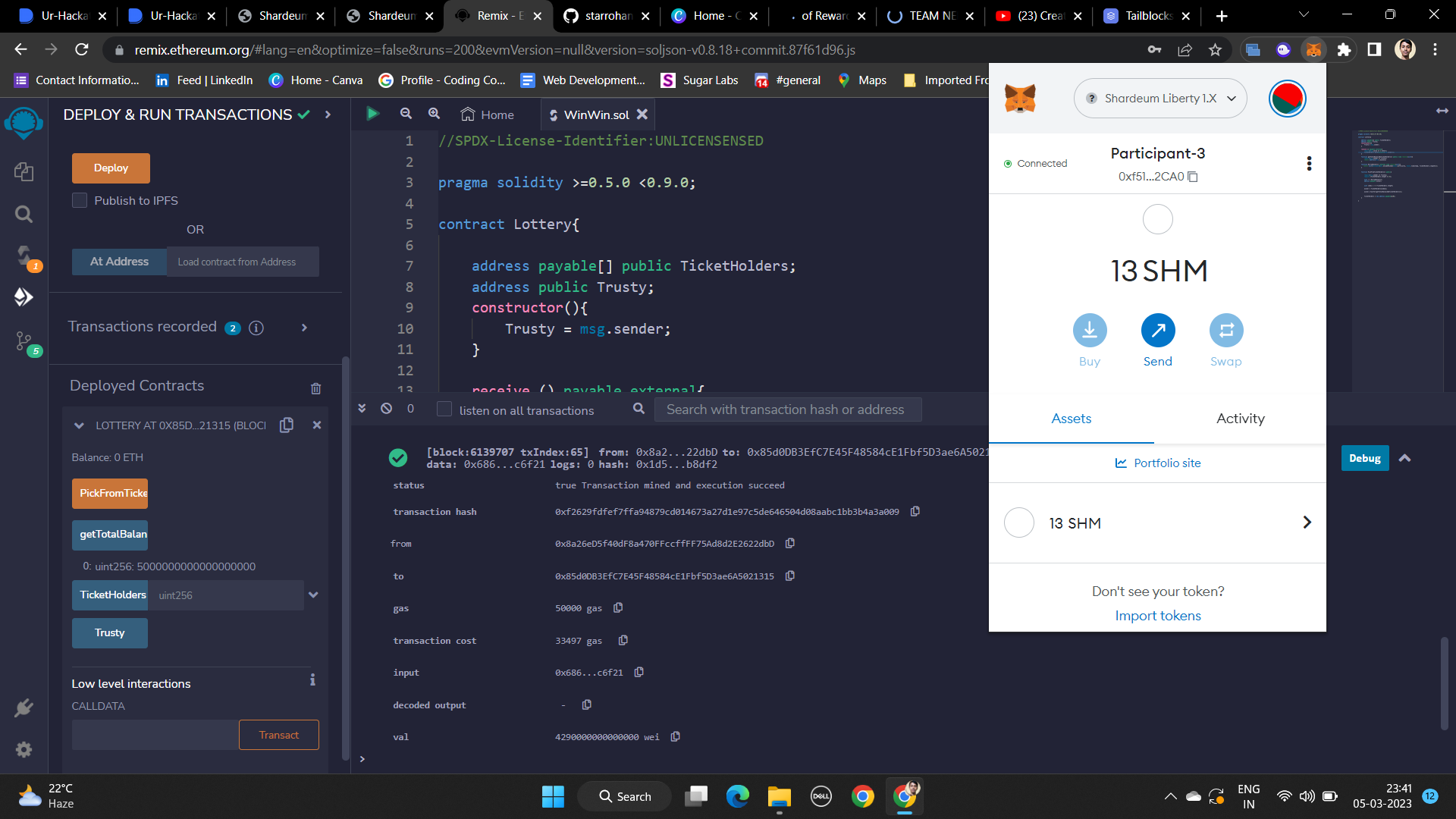Screen dimensions: 1456x819
Task: Click the green Run script play icon
Action: tap(372, 114)
